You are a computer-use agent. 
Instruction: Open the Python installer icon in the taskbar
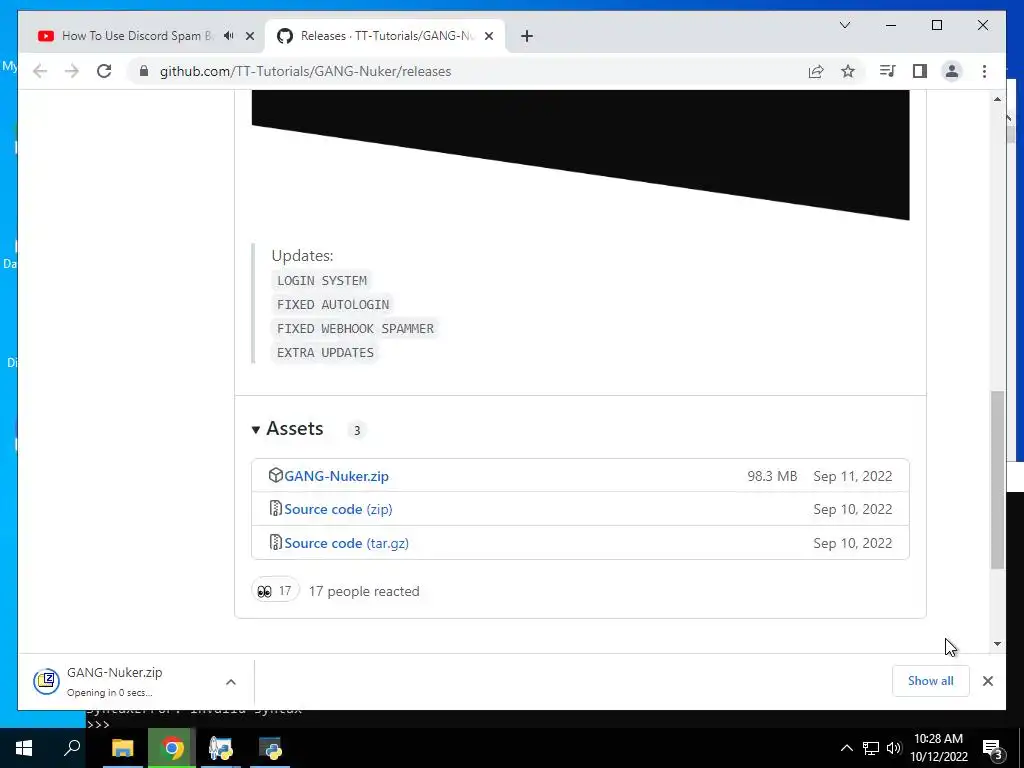[221, 748]
